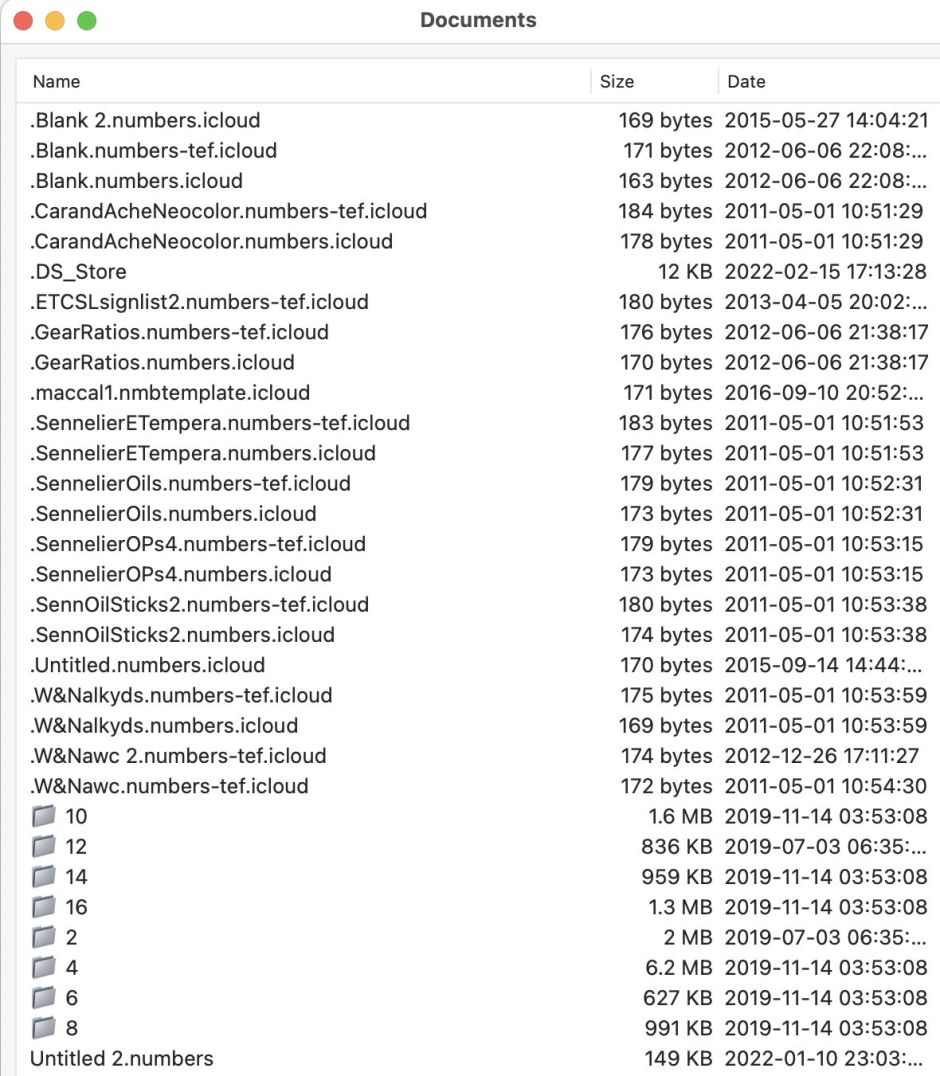Select folder 16's icon

tap(43, 907)
